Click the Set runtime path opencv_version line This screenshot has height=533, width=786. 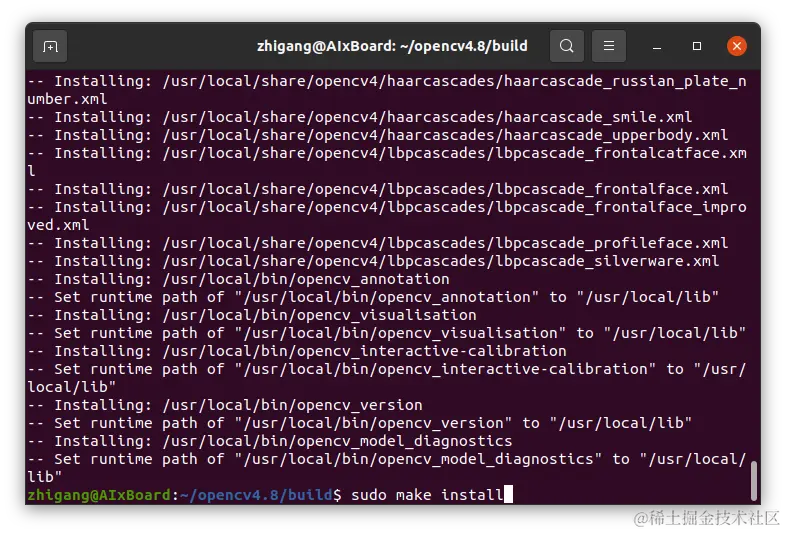pyautogui.click(x=359, y=423)
